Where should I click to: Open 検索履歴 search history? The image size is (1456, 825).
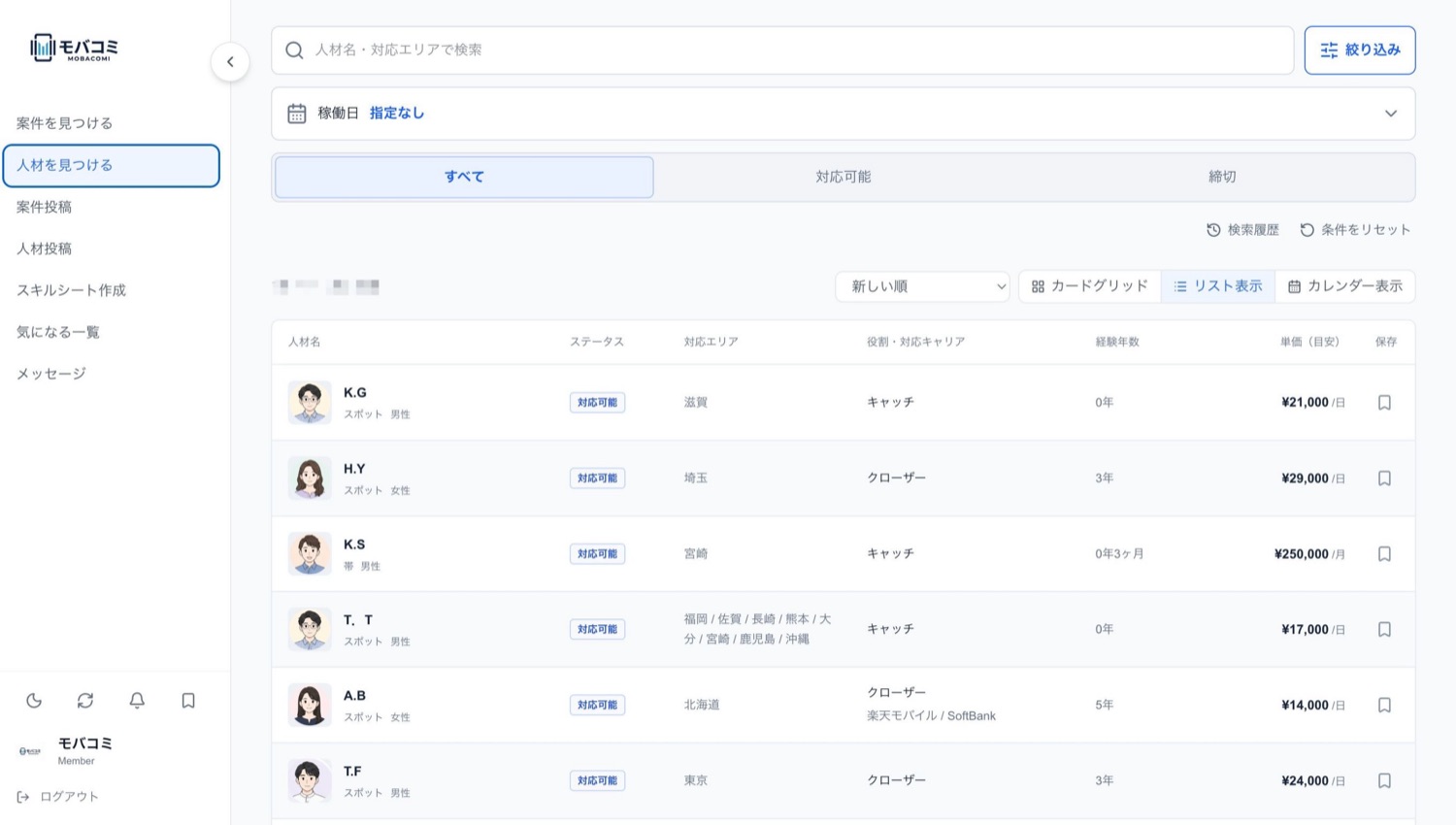pyautogui.click(x=1242, y=230)
